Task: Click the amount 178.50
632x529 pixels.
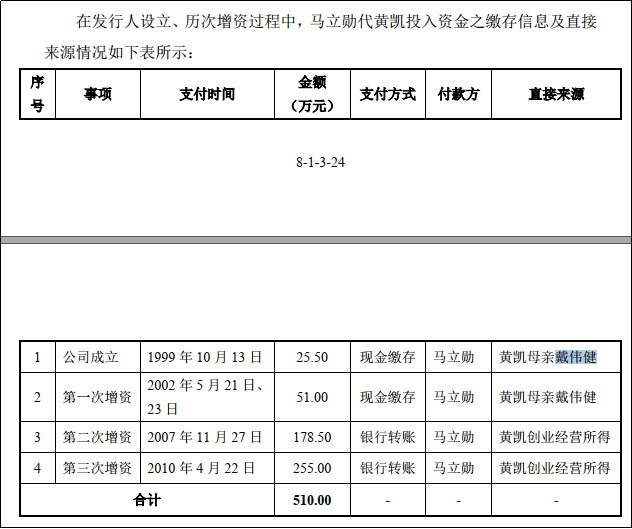Action: point(312,437)
